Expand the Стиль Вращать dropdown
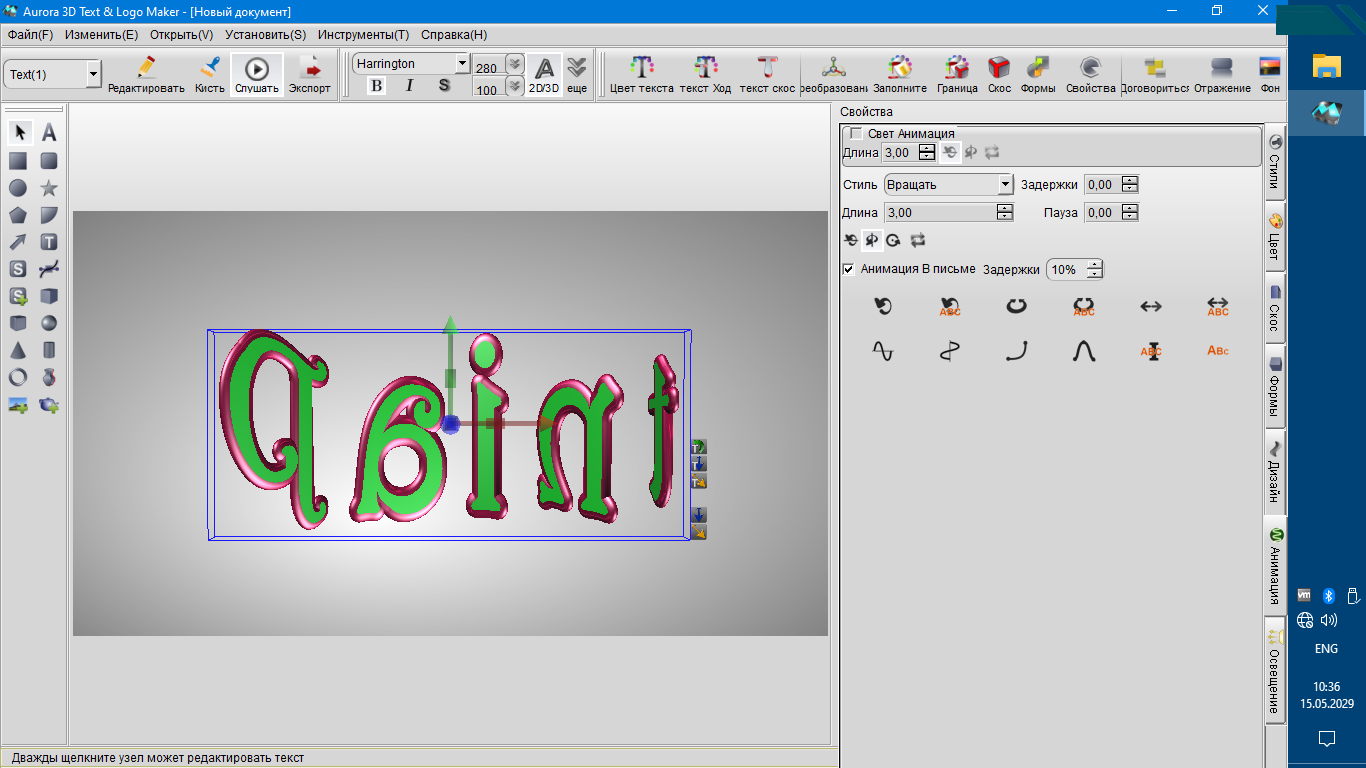Image resolution: width=1366 pixels, height=768 pixels. tap(1005, 185)
